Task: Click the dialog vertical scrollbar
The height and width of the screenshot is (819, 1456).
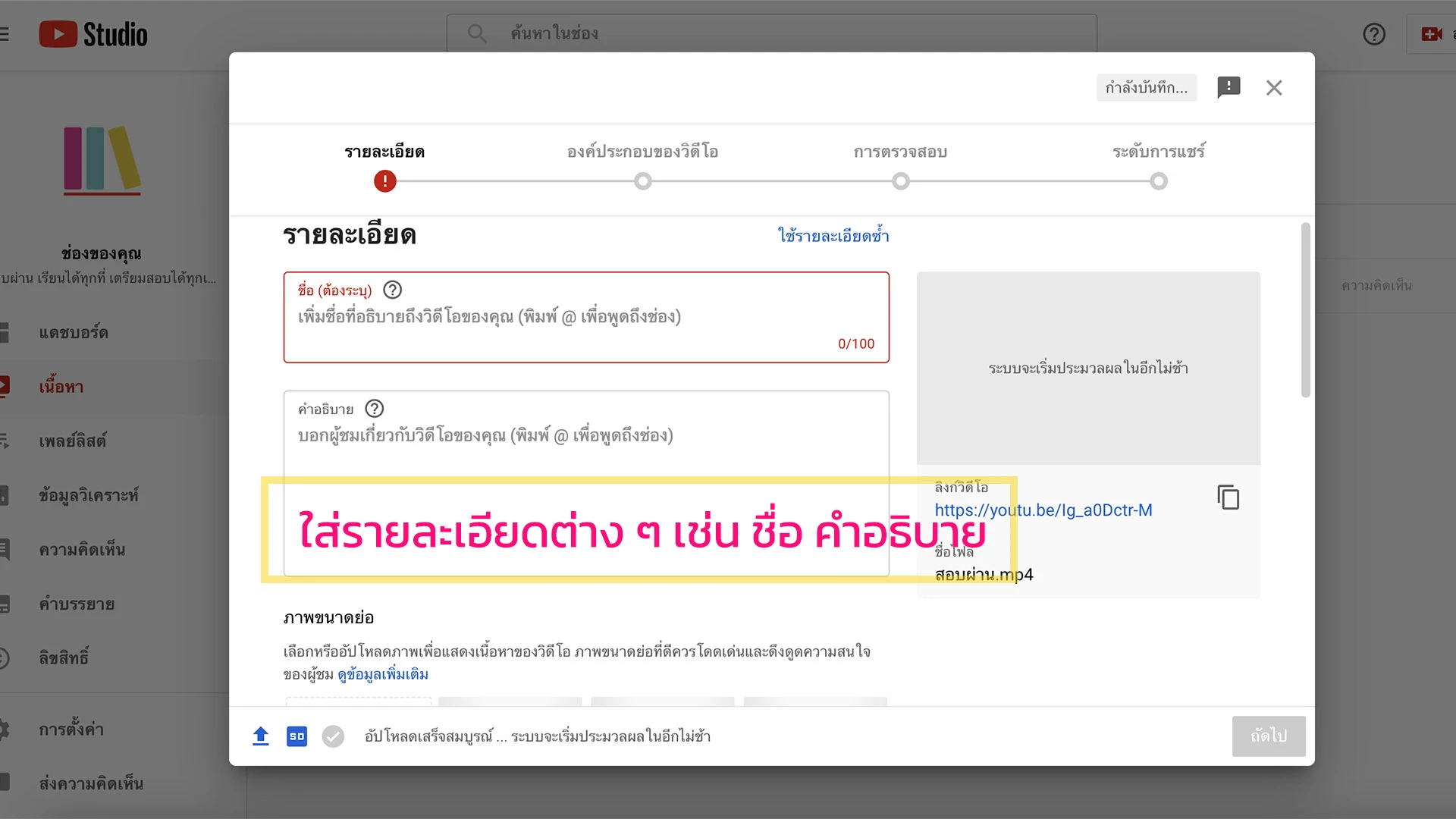Action: [x=1305, y=309]
